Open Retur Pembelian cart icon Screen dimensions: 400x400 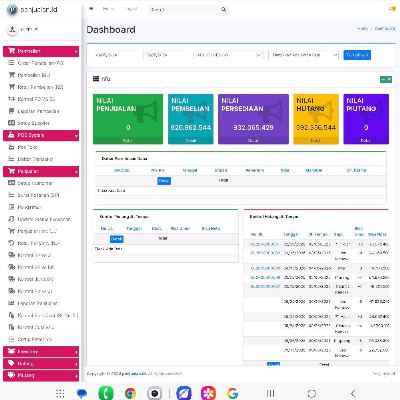(11, 87)
